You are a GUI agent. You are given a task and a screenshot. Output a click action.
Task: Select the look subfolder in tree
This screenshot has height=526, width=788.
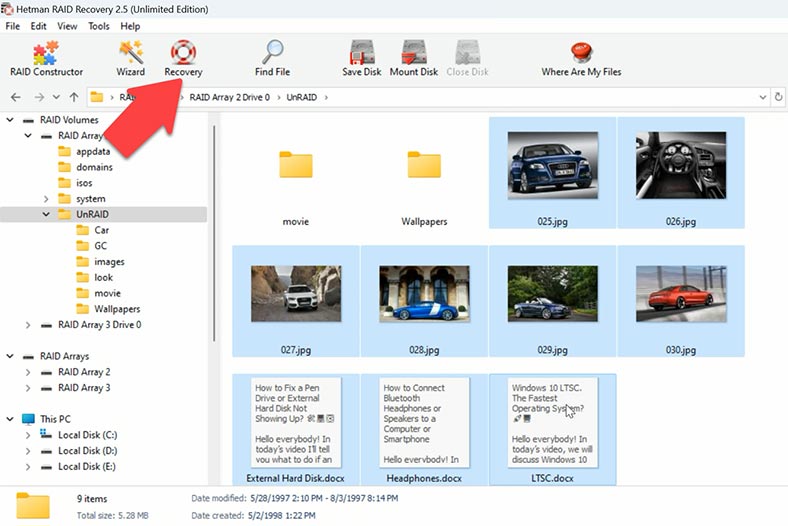click(103, 277)
